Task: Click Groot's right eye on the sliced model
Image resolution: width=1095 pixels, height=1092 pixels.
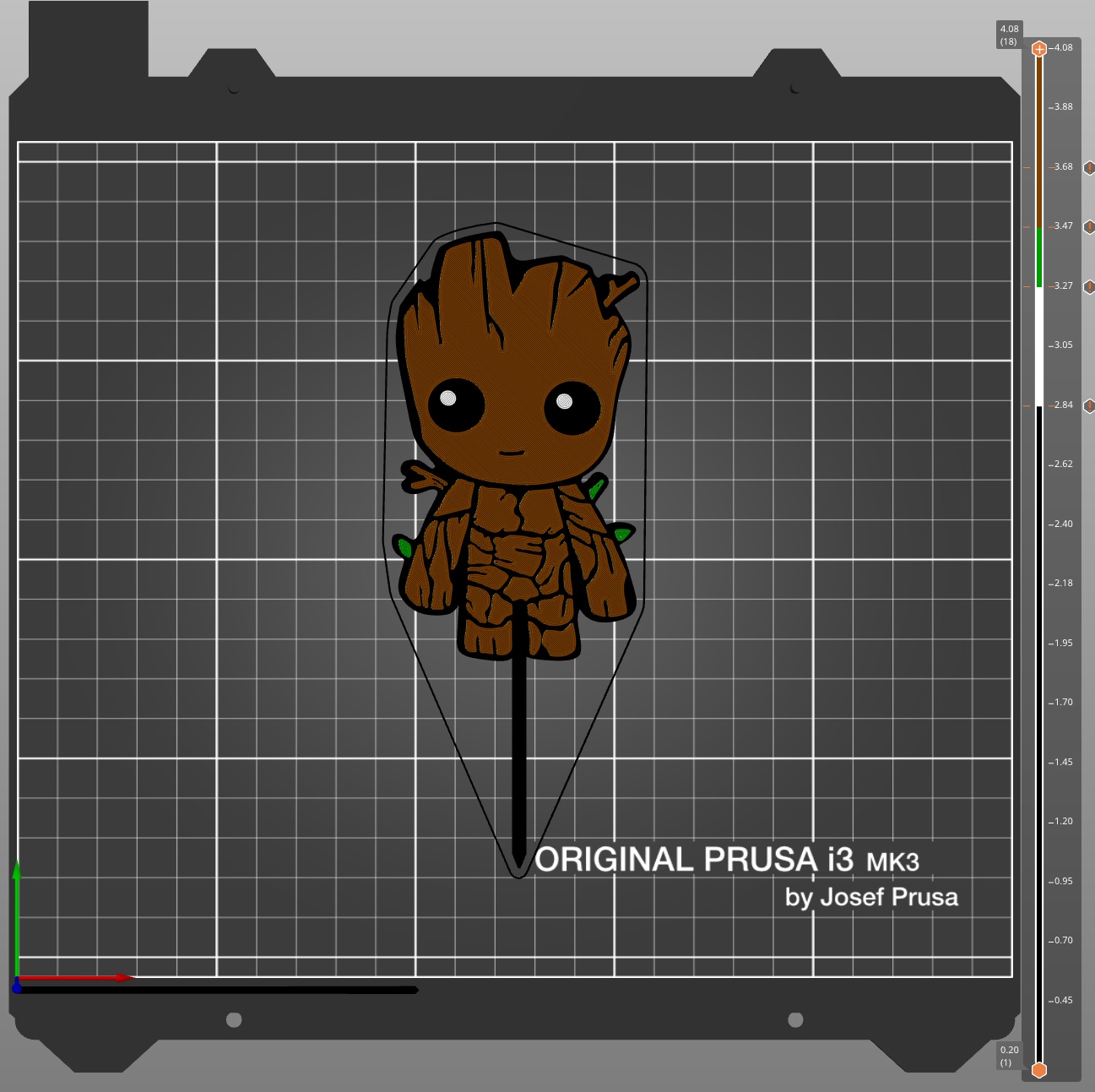Action: pyautogui.click(x=572, y=408)
